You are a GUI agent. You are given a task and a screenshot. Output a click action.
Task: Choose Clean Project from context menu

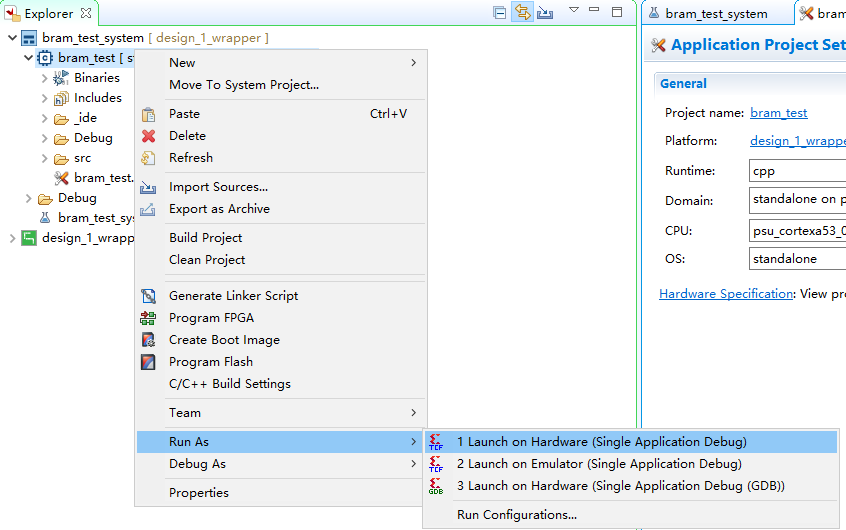coord(281,260)
